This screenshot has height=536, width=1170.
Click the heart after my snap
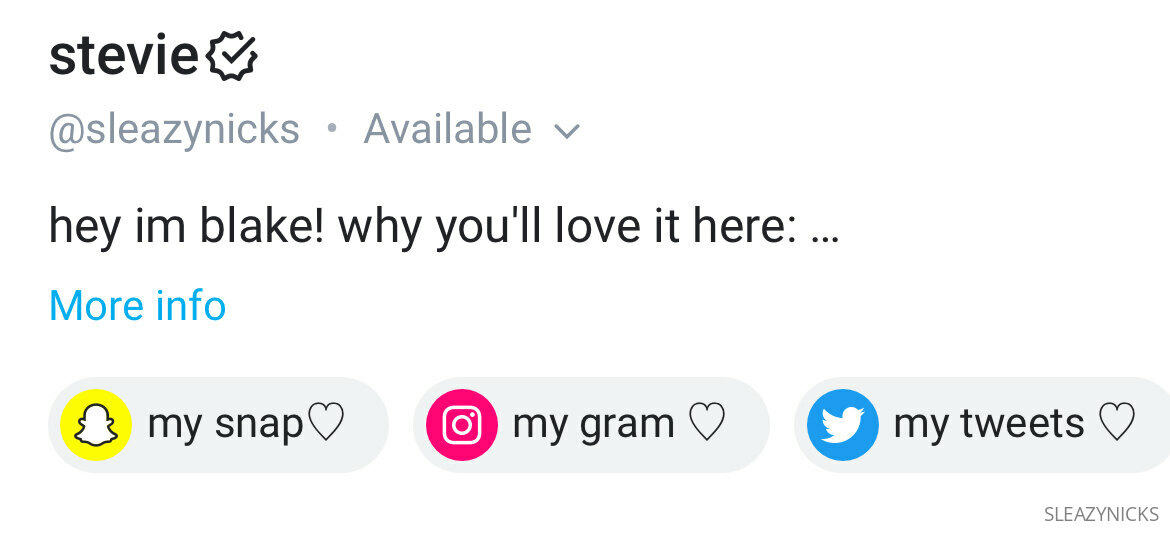pyautogui.click(x=327, y=422)
